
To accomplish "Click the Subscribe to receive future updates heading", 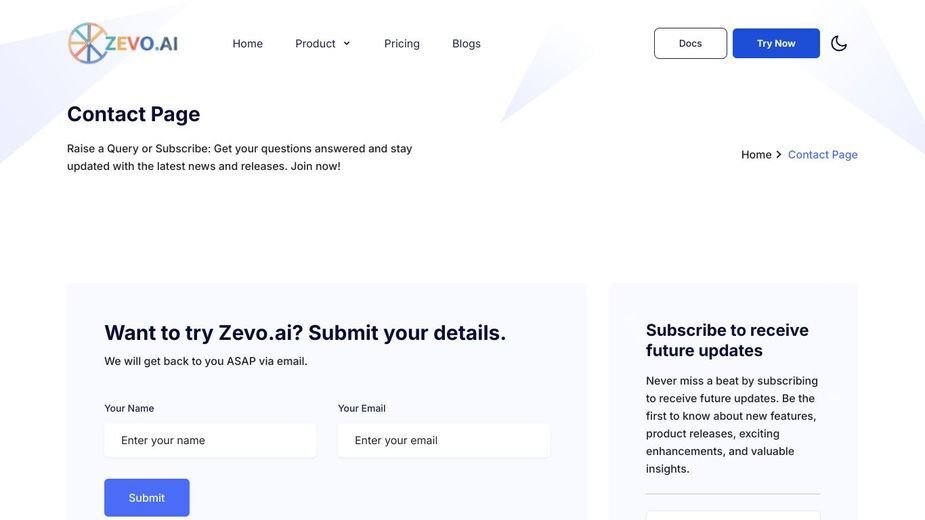I will 727,340.
